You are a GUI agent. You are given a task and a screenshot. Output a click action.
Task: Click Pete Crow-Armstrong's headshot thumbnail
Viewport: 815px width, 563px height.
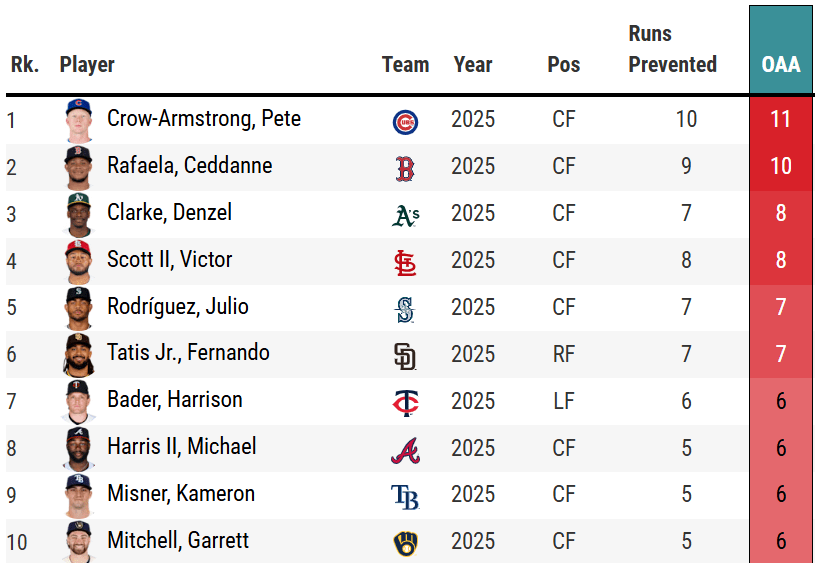pyautogui.click(x=77, y=120)
